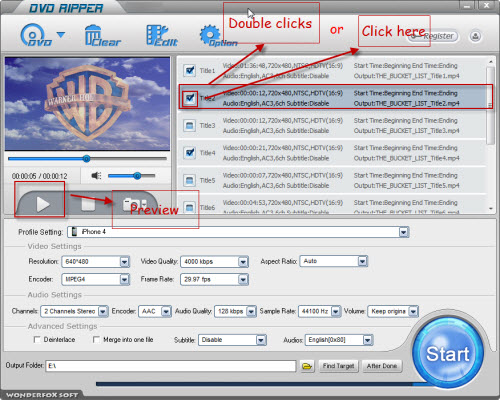Uncheck the Title4 checkbox
Screen dimensions: 500x400
(190, 153)
